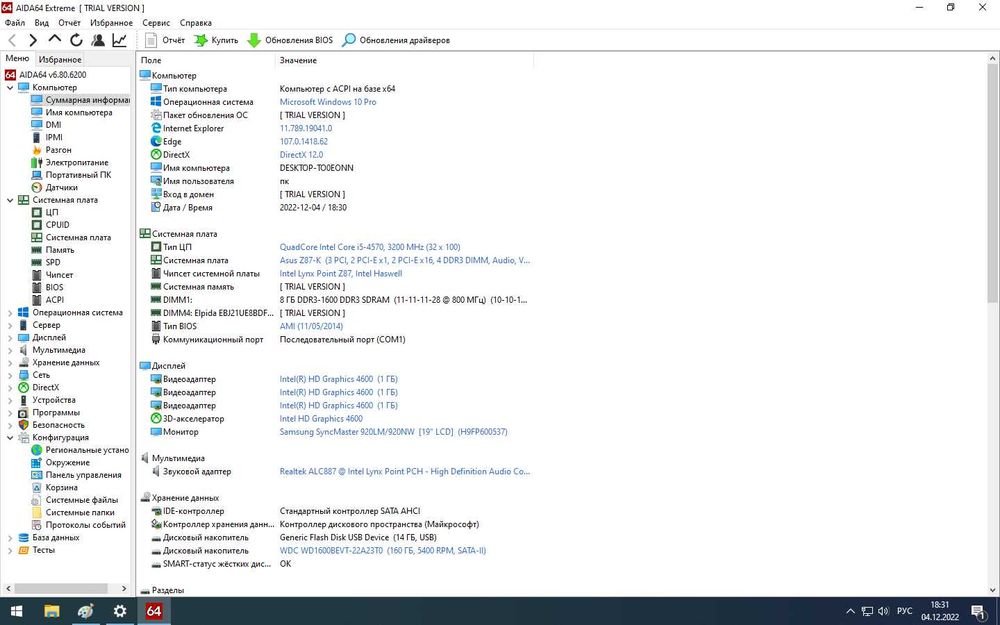Expand the Операционная система tree node
This screenshot has width=1000, height=625.
point(10,312)
